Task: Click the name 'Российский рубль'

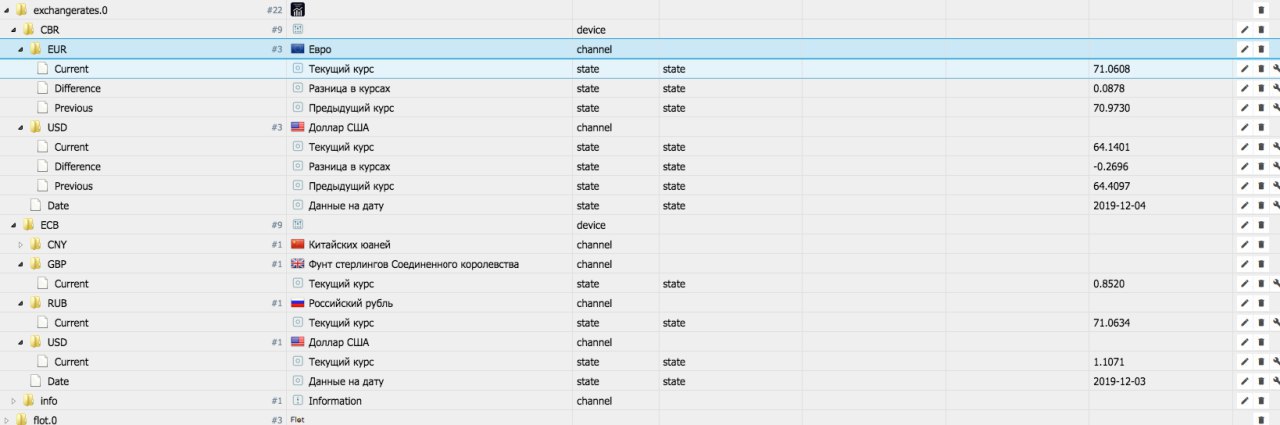Action: point(349,303)
